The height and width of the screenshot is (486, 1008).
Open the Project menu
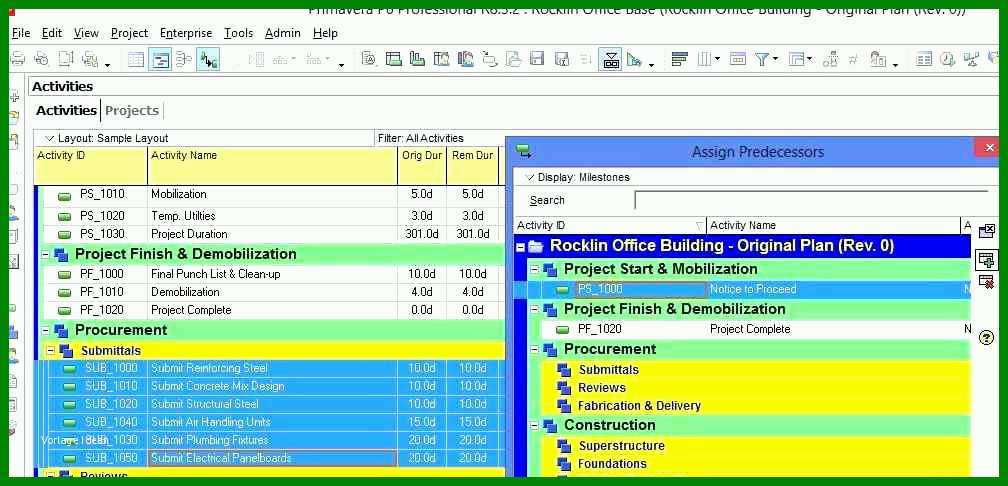[x=129, y=33]
